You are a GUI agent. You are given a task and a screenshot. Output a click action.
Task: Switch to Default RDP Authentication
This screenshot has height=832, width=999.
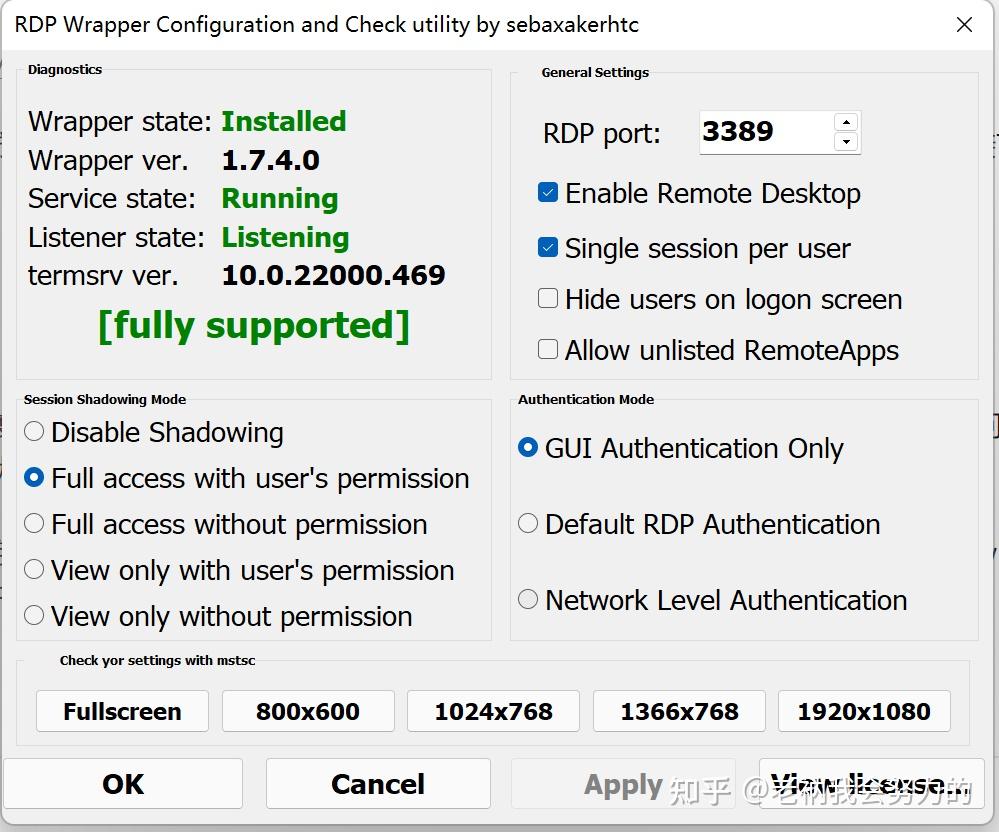[x=528, y=523]
